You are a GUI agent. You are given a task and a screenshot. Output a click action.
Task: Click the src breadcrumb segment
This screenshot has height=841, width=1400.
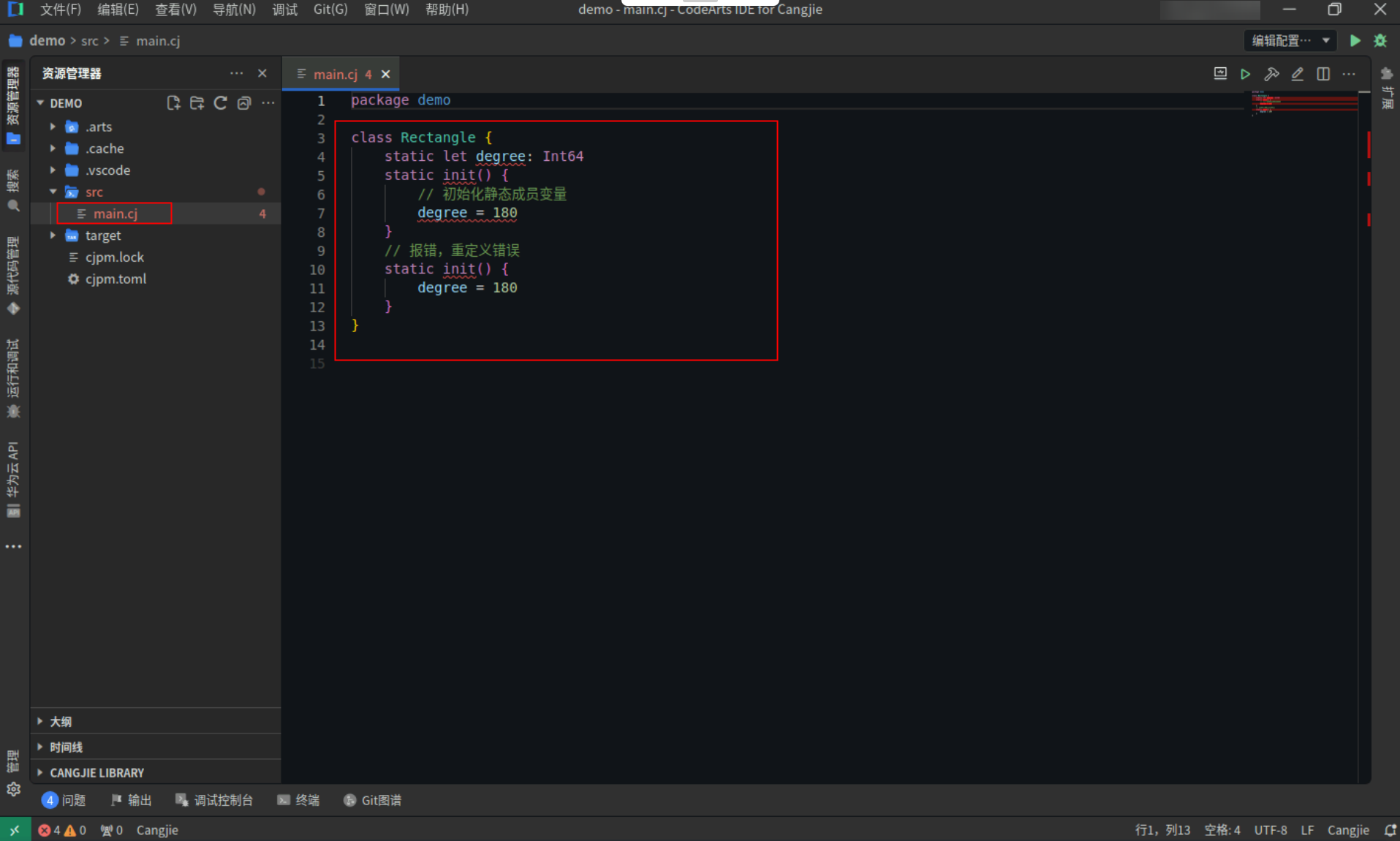pos(89,41)
